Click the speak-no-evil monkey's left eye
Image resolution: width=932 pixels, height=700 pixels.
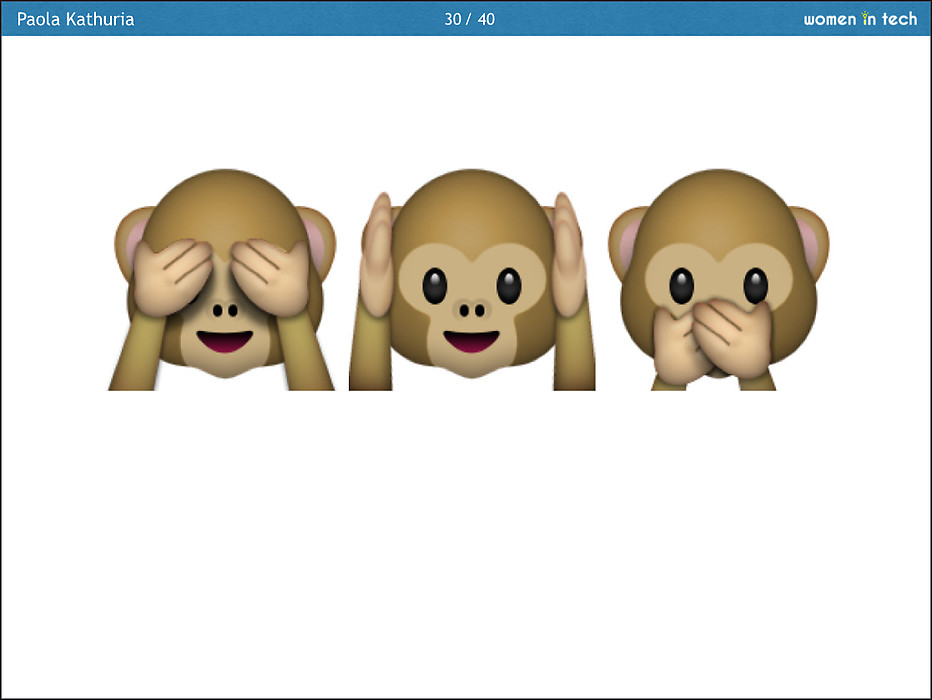click(x=681, y=287)
